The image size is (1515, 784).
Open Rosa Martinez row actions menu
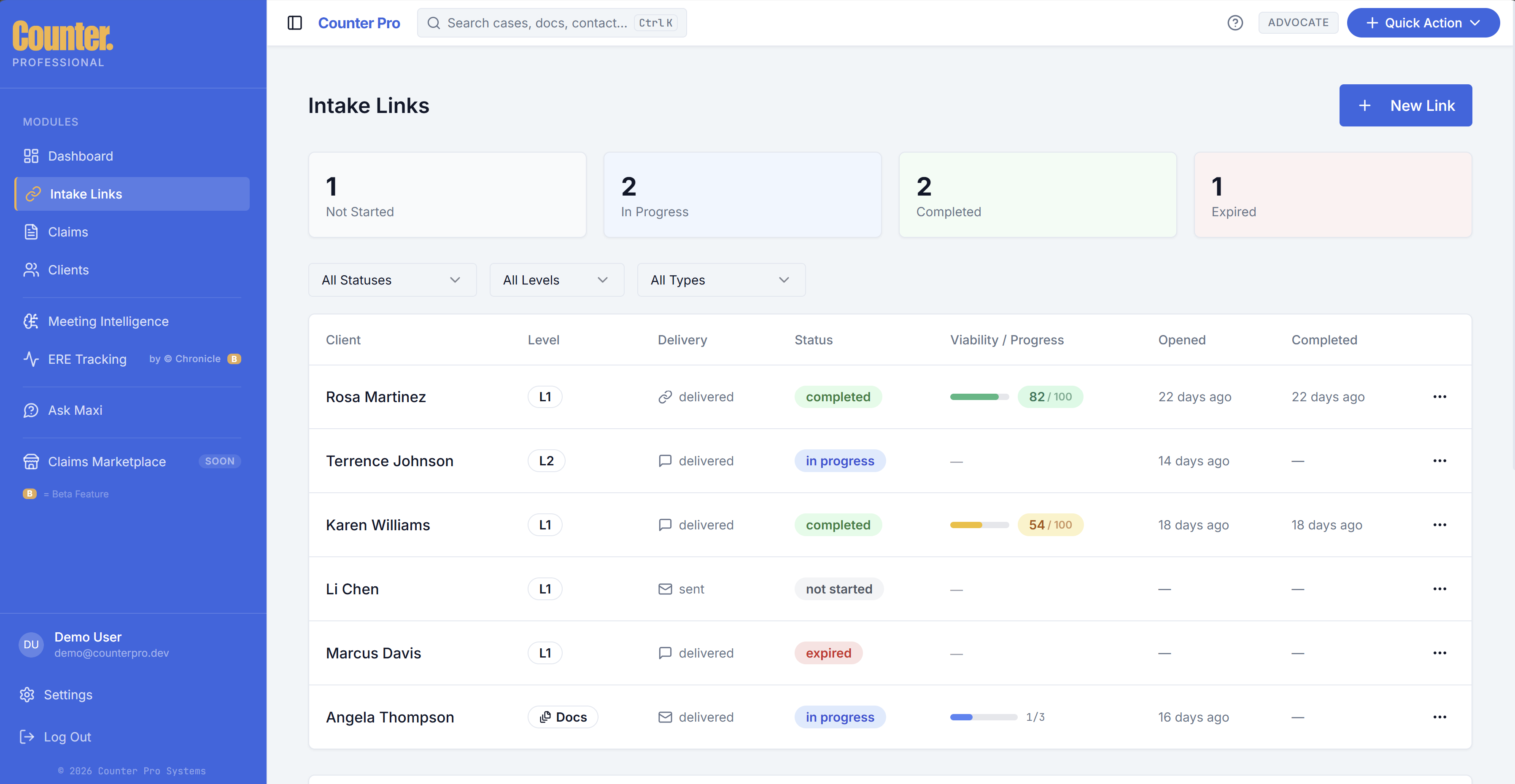(1439, 397)
